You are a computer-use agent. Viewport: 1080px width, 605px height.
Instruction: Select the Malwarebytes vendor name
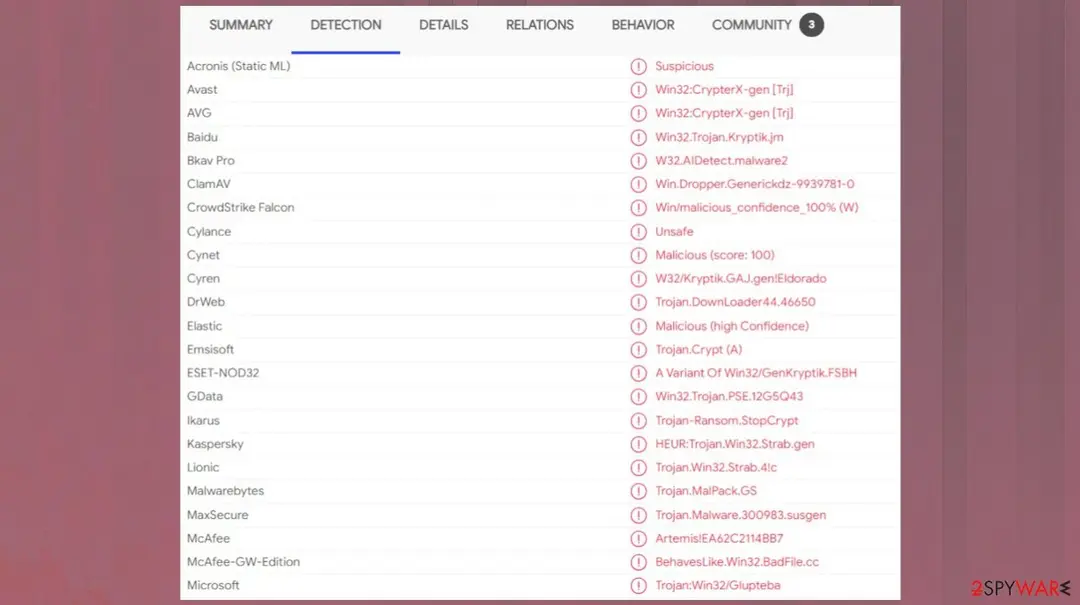tap(225, 491)
